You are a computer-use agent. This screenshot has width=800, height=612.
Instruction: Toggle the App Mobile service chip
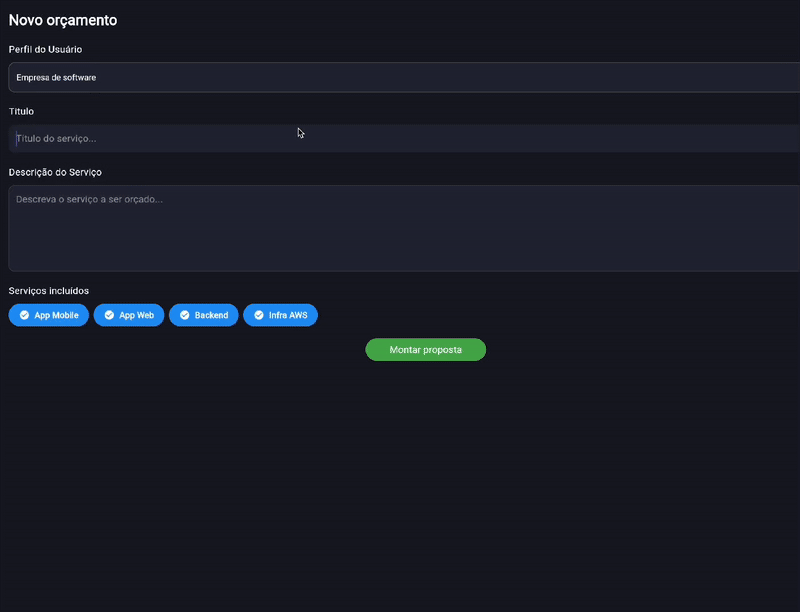(x=48, y=315)
